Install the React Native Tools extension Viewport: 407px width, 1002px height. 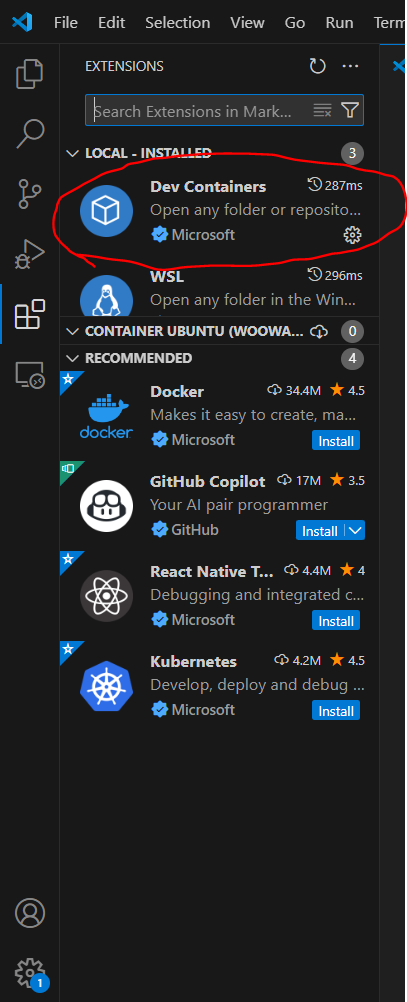[336, 620]
